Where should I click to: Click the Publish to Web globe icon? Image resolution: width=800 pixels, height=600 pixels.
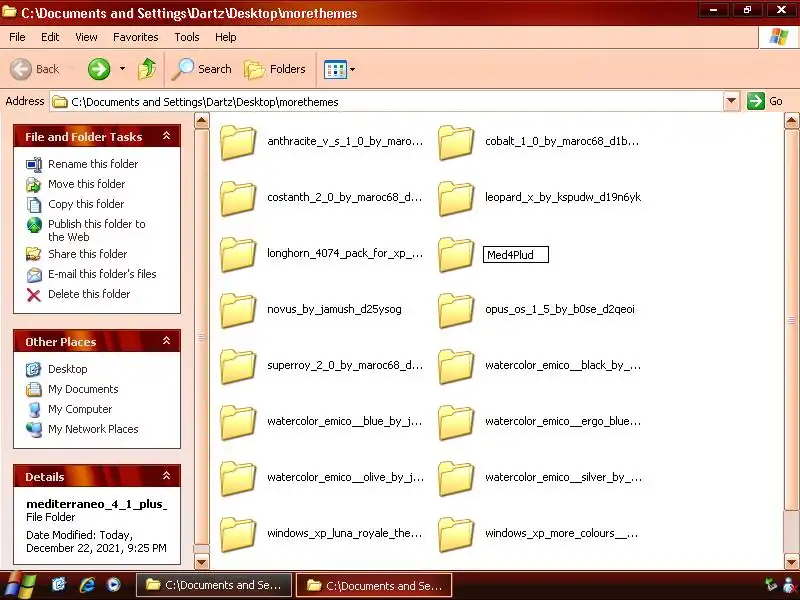click(x=34, y=225)
